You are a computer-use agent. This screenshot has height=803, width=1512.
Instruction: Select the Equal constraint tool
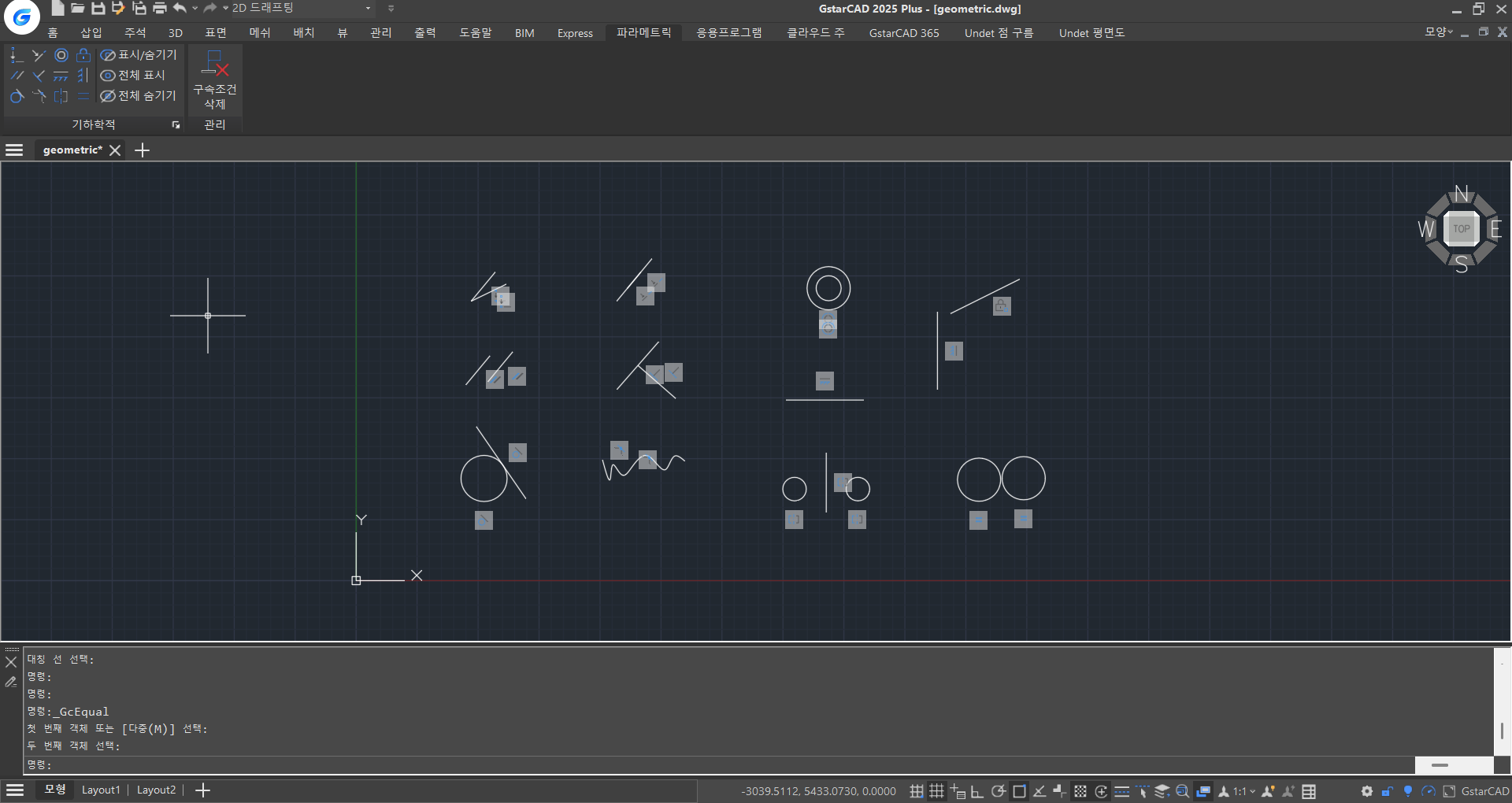(x=83, y=96)
